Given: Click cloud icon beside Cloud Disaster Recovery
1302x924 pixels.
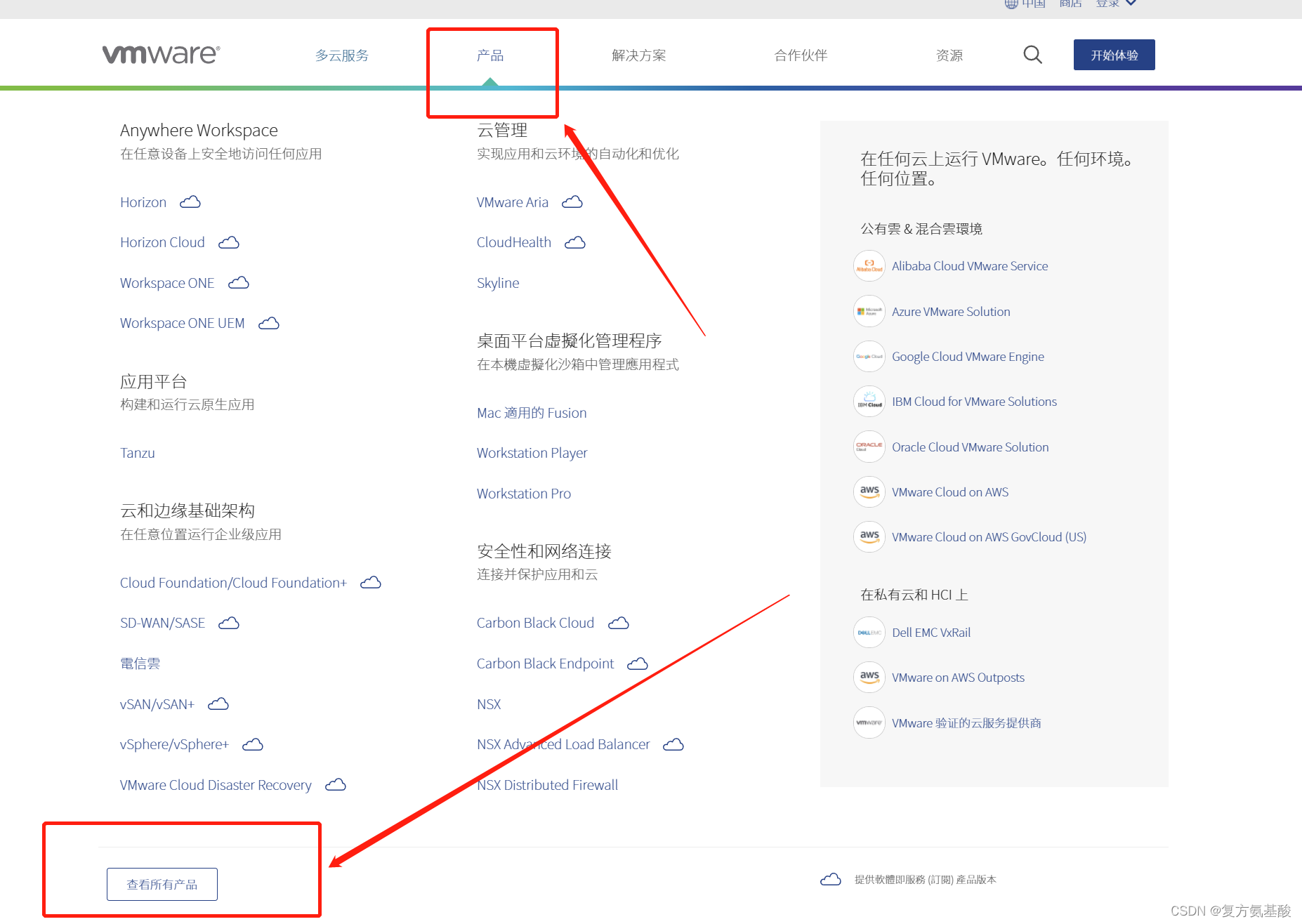Looking at the screenshot, I should [336, 785].
